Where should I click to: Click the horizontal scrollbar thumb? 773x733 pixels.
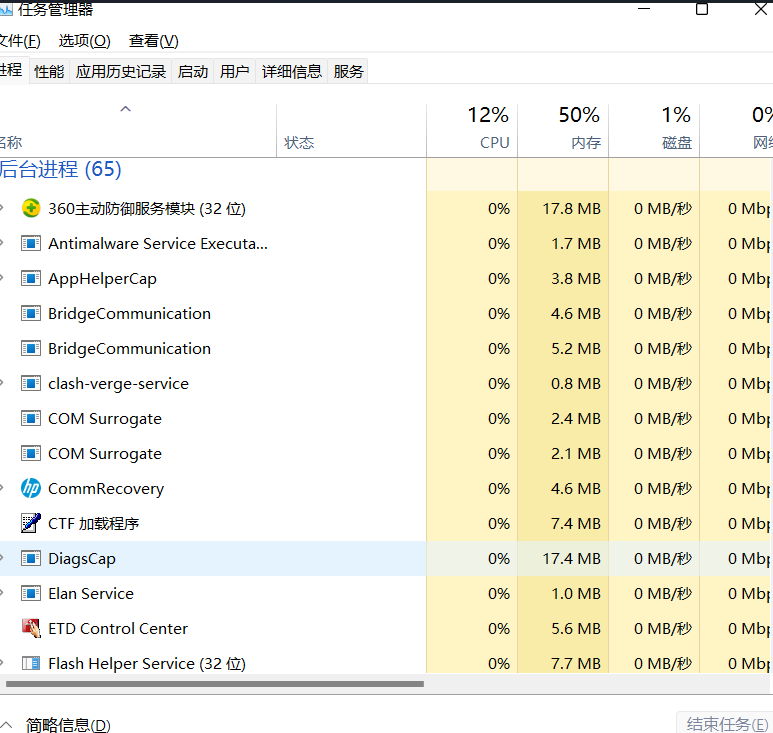click(215, 684)
